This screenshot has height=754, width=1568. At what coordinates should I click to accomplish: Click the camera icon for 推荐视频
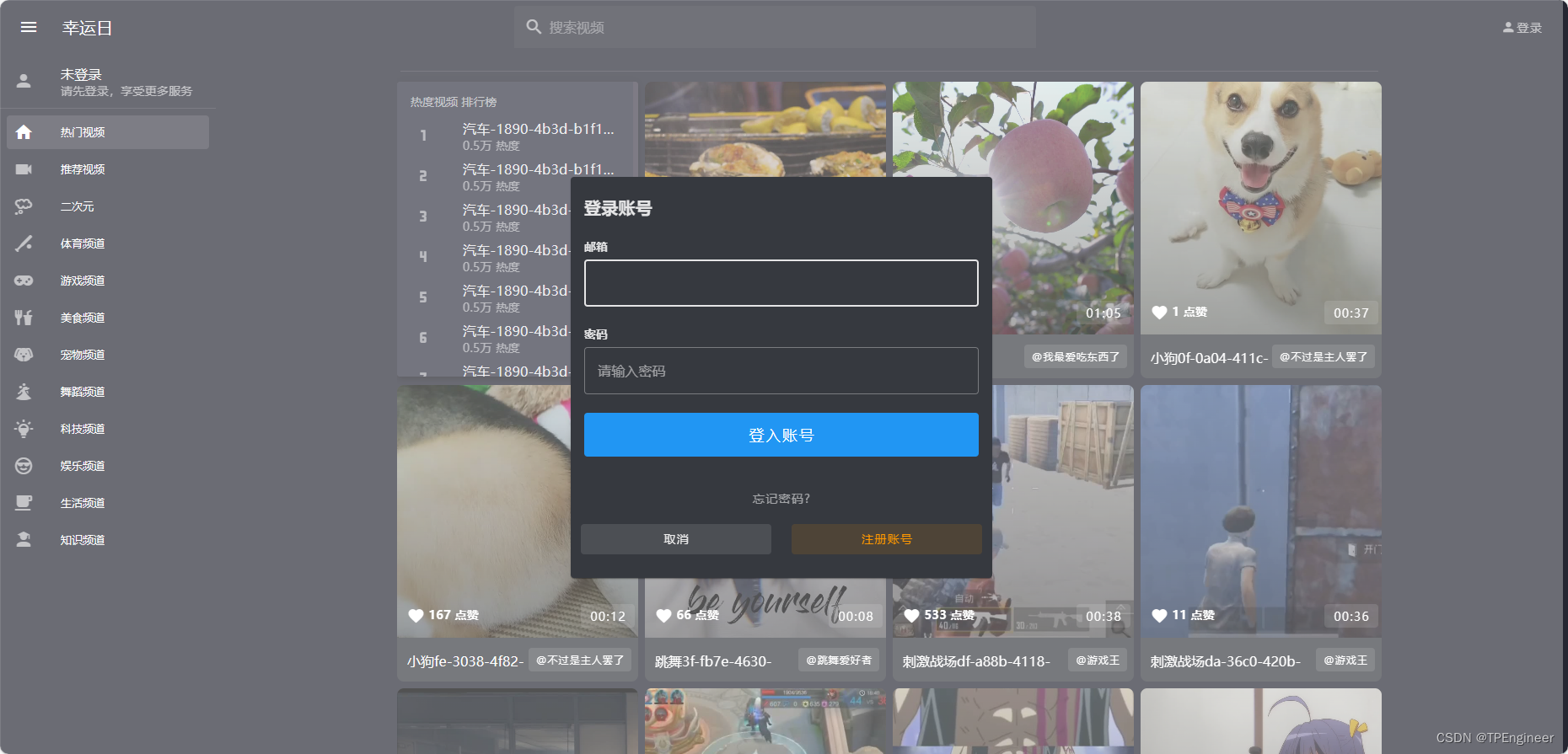coord(24,169)
